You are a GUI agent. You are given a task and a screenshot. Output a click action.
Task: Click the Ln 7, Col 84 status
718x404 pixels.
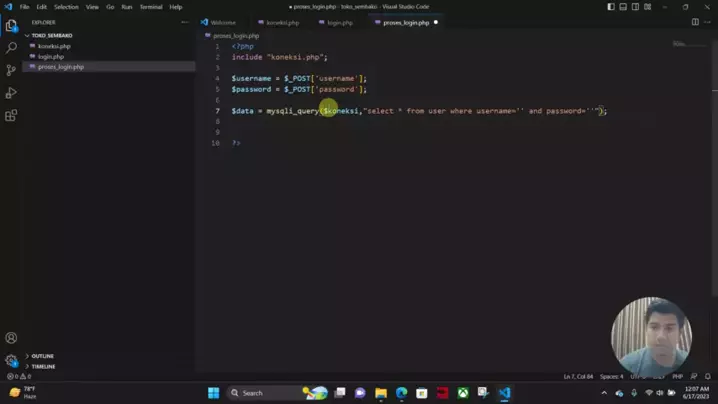578,376
